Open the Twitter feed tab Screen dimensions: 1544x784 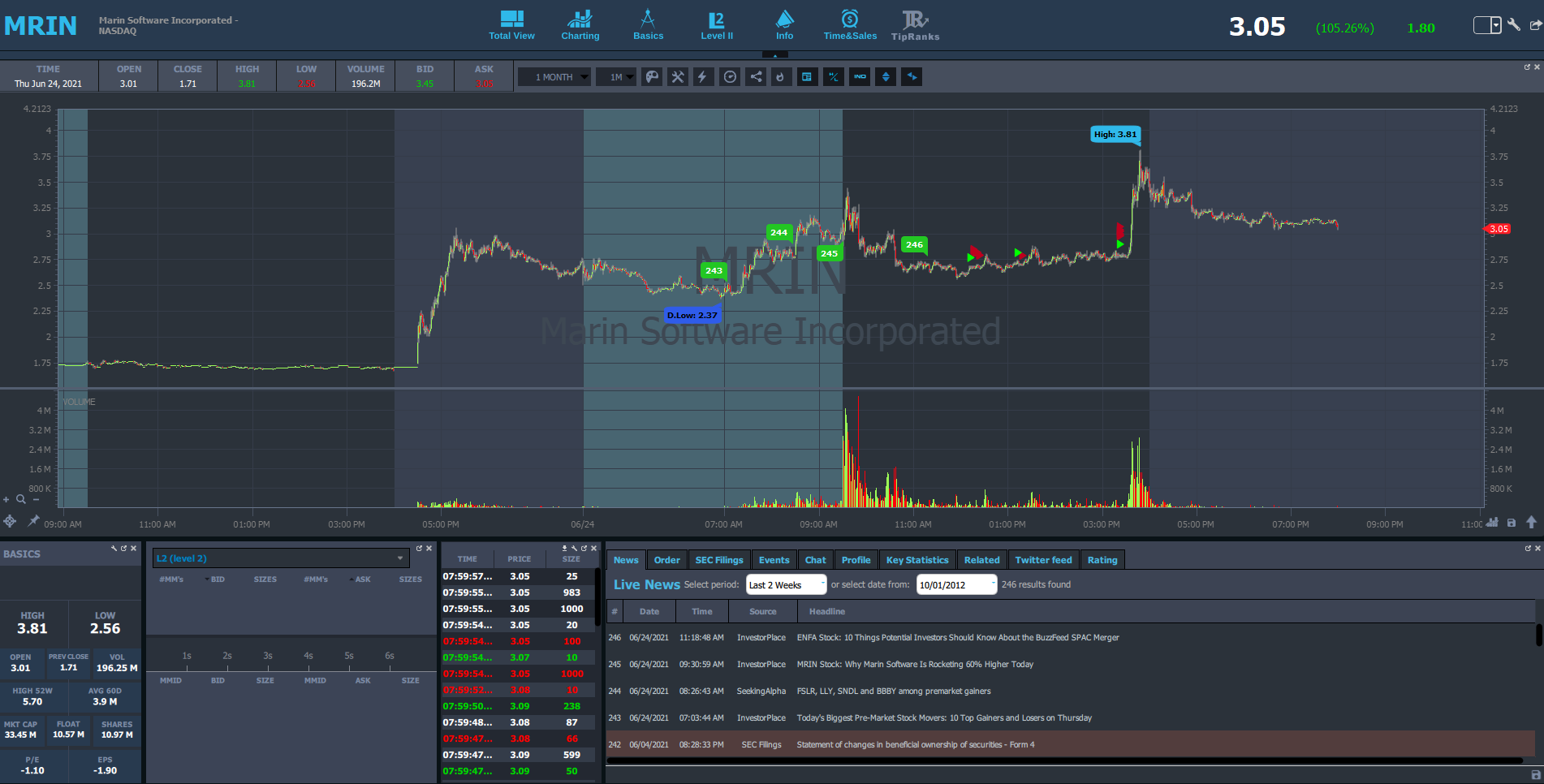(x=1044, y=560)
